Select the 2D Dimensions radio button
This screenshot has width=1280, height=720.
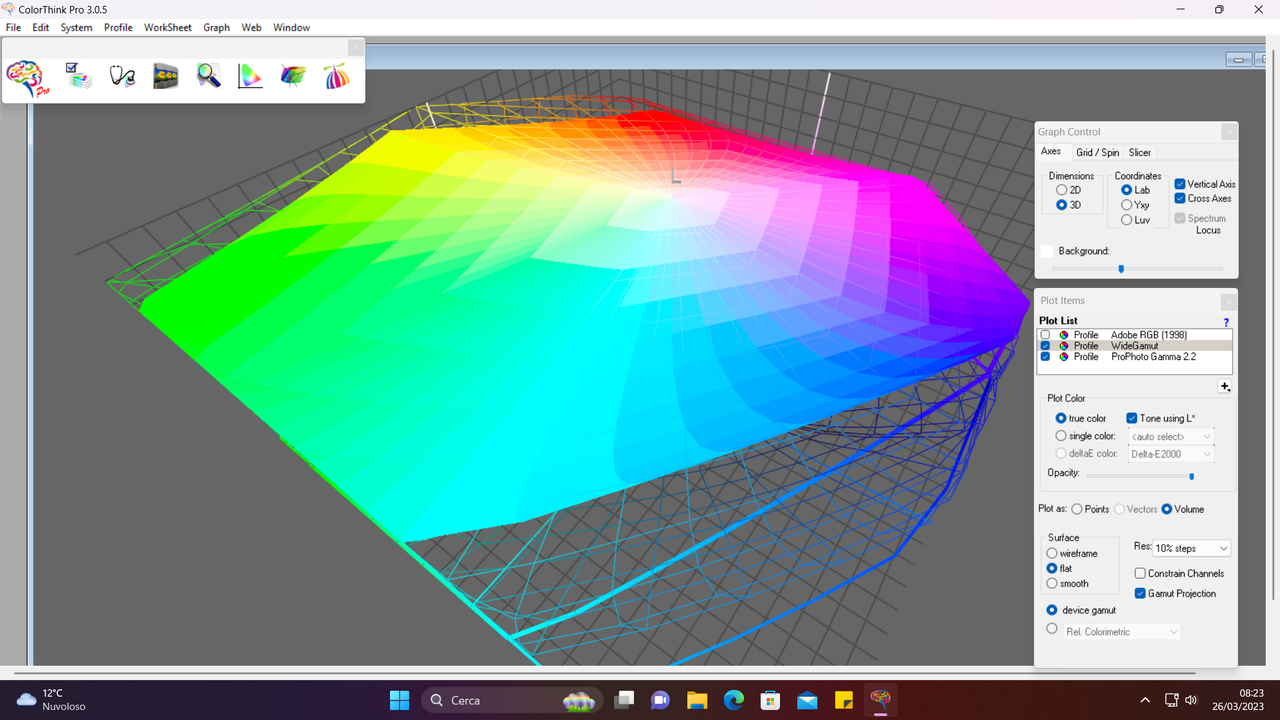(1060, 189)
